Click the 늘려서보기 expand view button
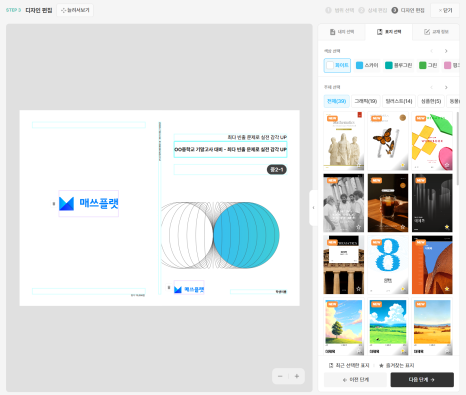Viewport: 466px width, 395px height. pos(75,10)
